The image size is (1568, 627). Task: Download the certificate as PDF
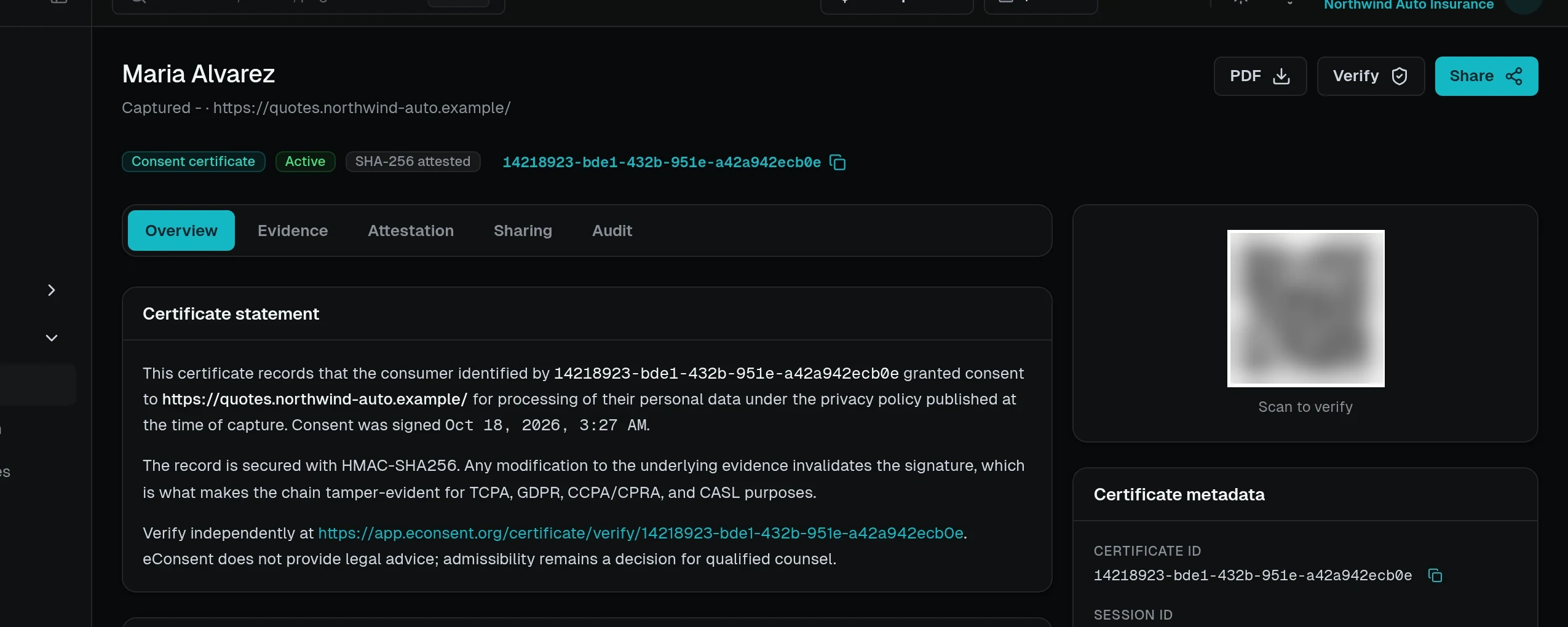1260,76
